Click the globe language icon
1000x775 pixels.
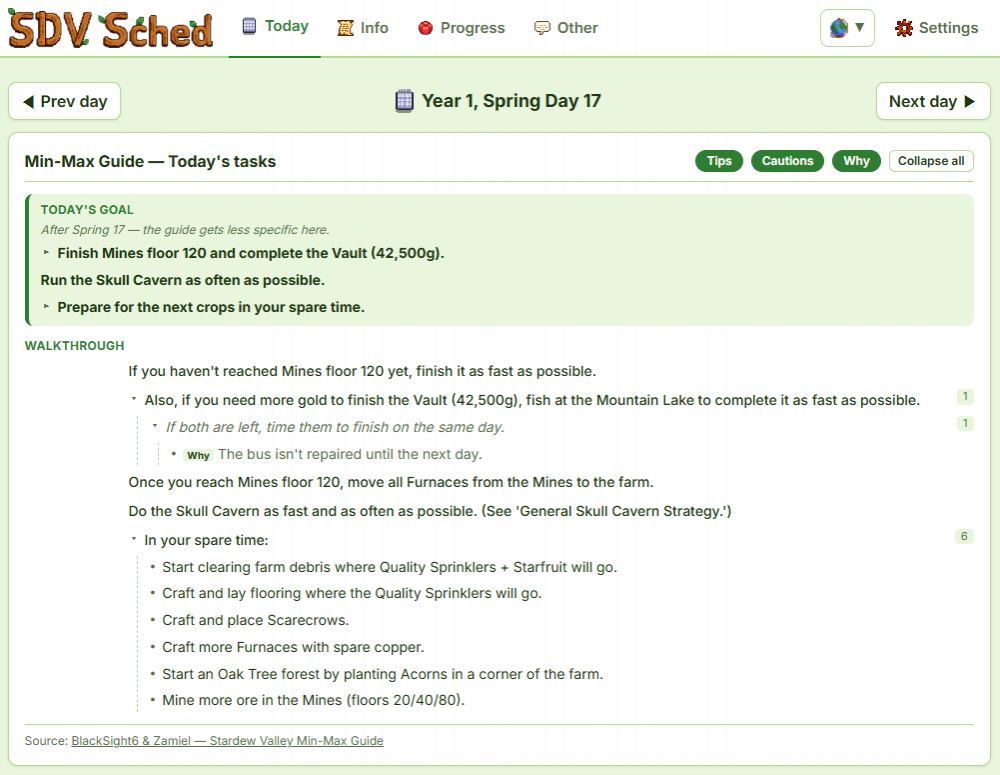pos(839,27)
